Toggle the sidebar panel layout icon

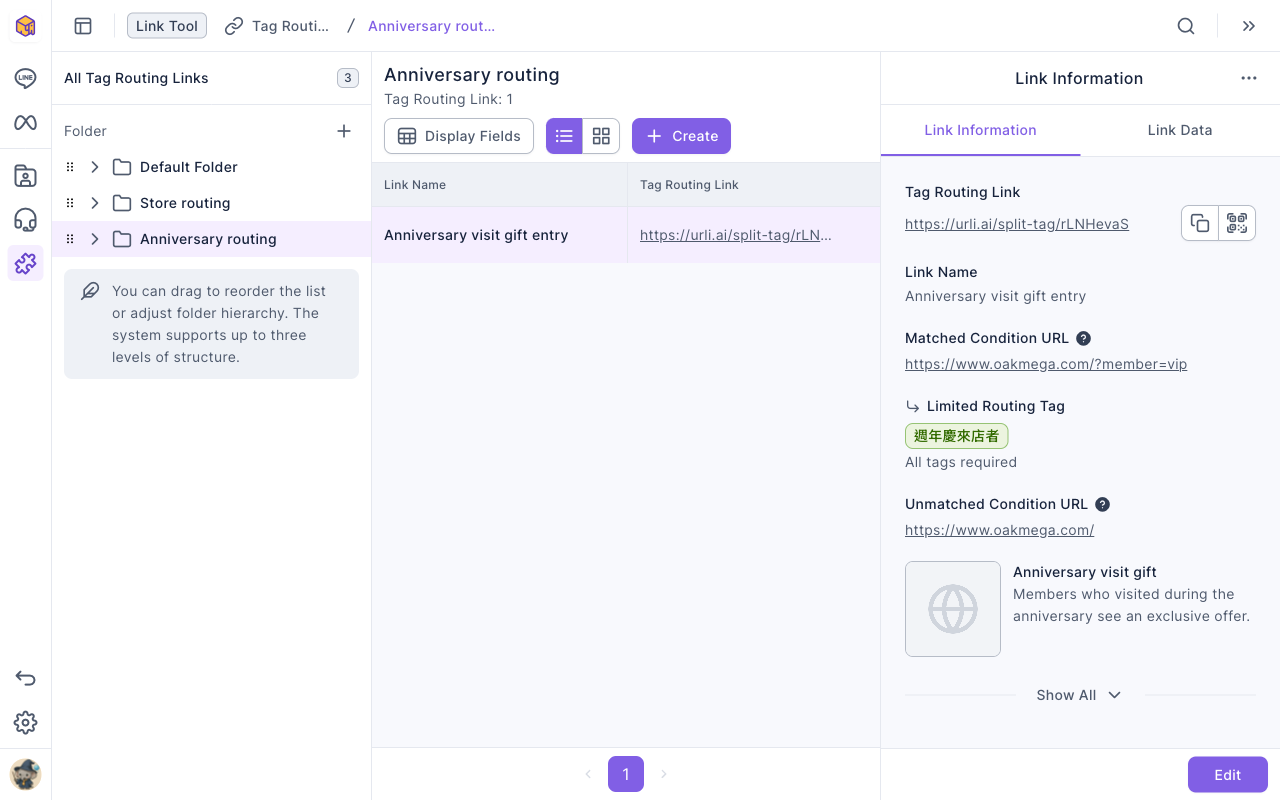point(83,26)
